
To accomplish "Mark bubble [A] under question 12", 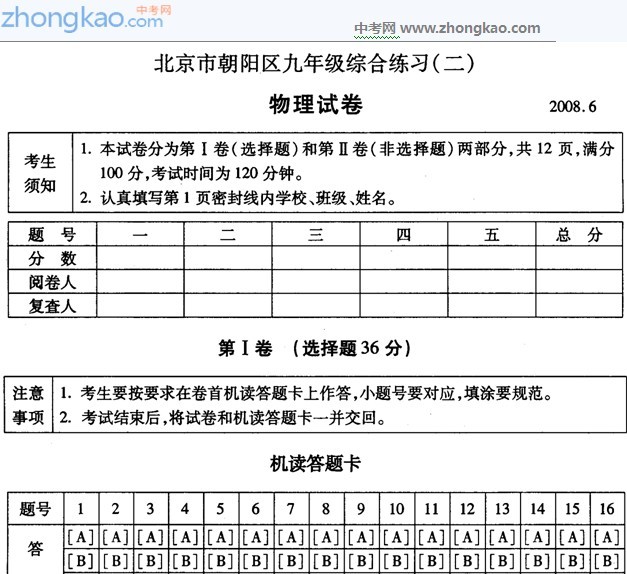I will (467, 537).
